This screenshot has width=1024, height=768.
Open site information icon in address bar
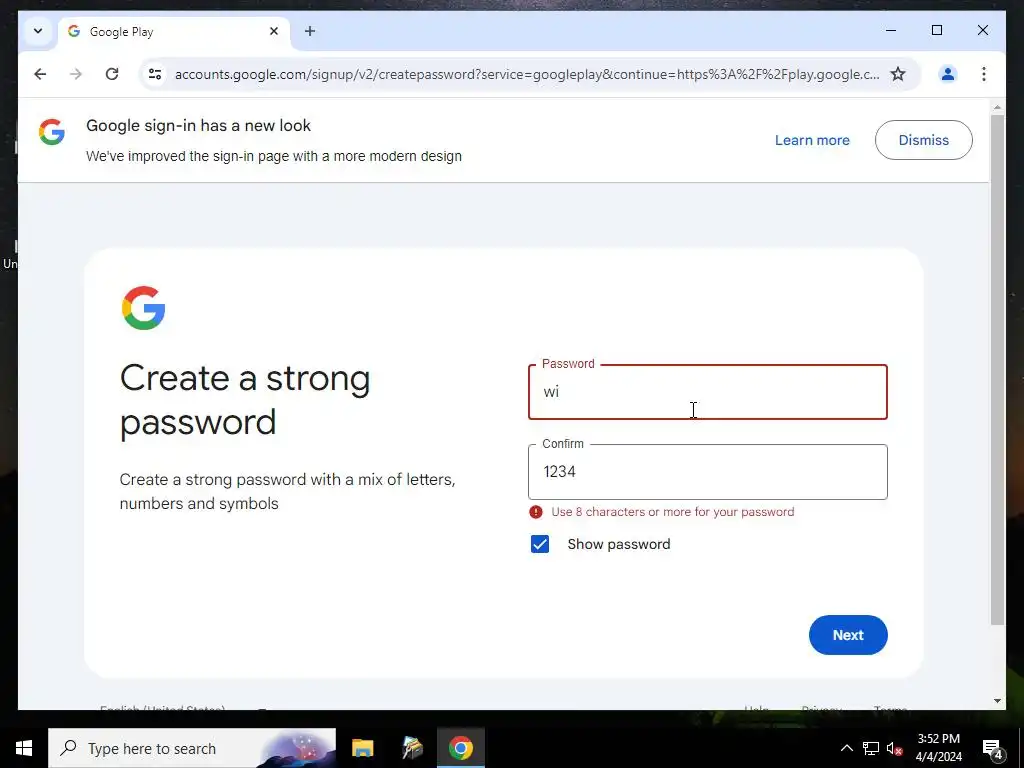click(155, 74)
